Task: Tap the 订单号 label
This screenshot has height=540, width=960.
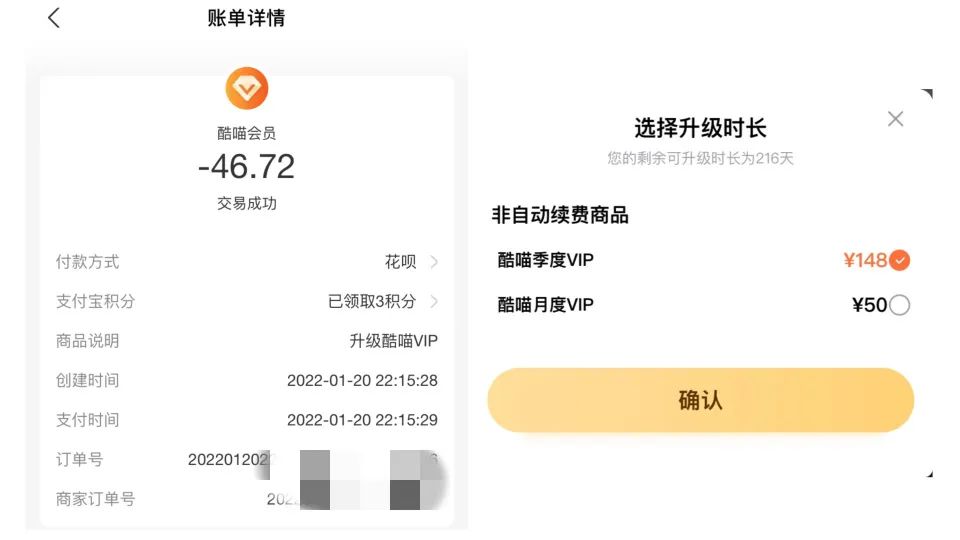Action: 79,460
